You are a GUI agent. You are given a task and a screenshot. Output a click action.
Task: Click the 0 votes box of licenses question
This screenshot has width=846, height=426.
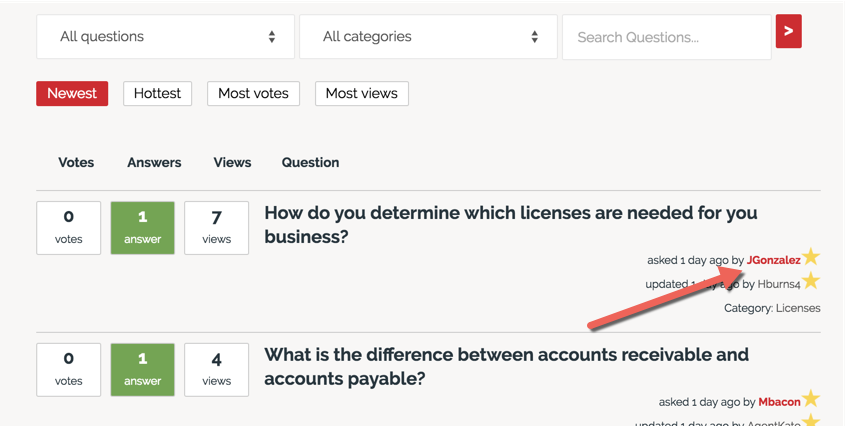point(69,228)
